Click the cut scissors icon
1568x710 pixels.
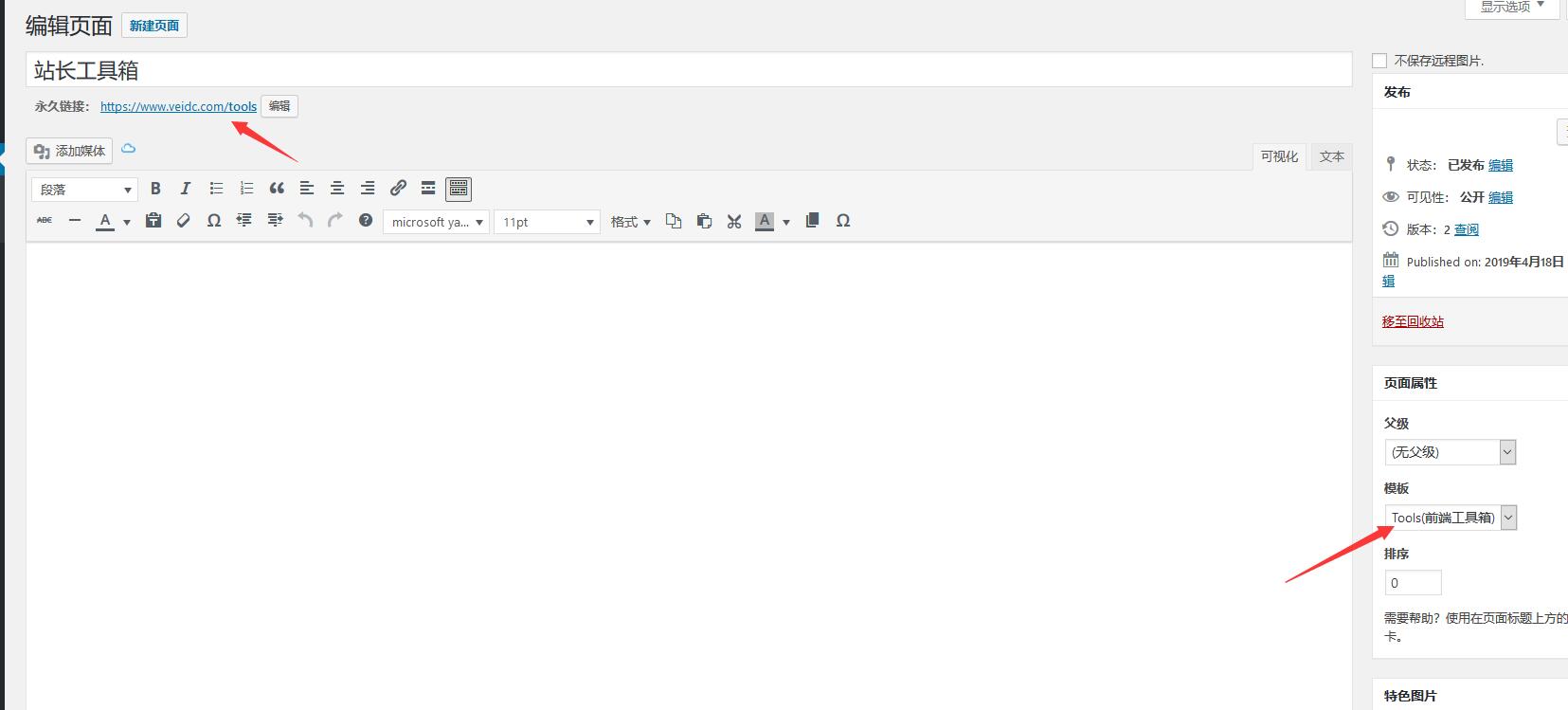(734, 221)
